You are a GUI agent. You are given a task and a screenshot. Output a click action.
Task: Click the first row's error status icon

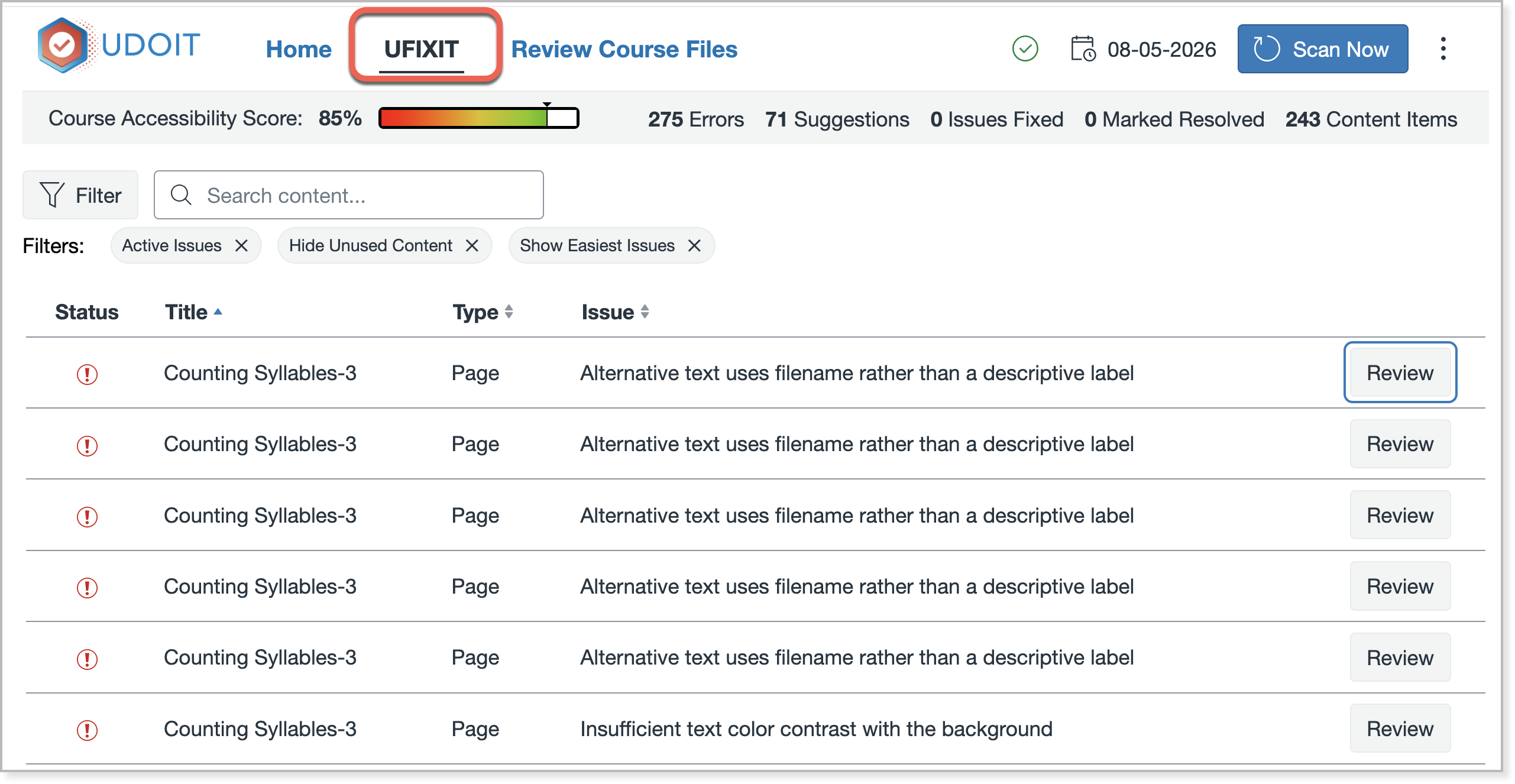click(x=87, y=374)
